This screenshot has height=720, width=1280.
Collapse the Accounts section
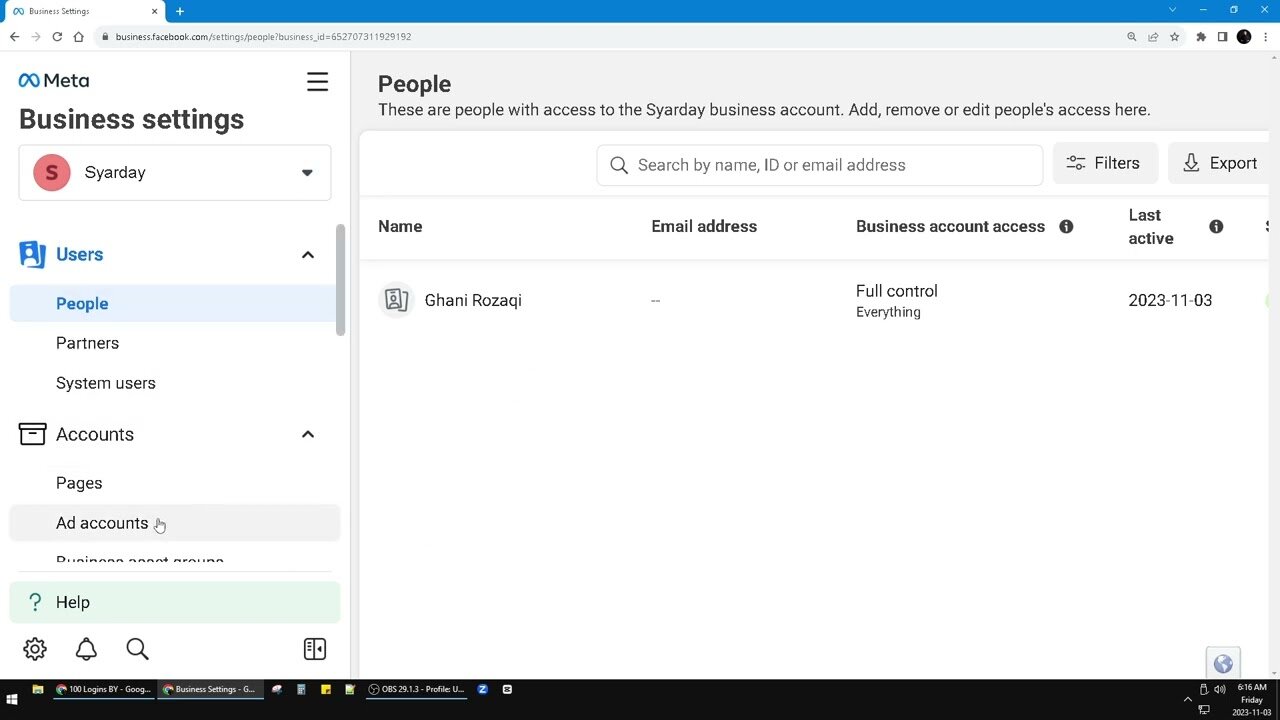click(308, 434)
